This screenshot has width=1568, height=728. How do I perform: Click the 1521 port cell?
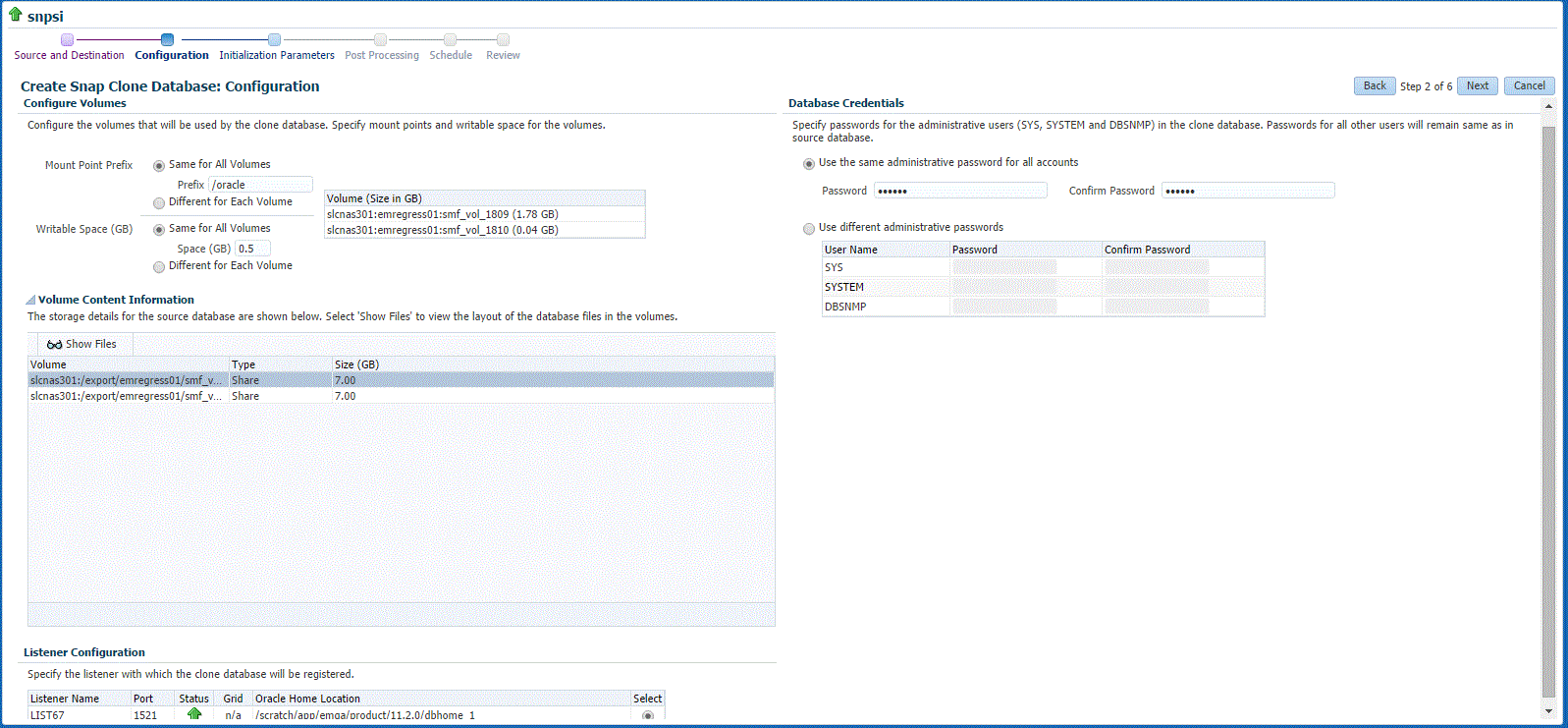153,714
